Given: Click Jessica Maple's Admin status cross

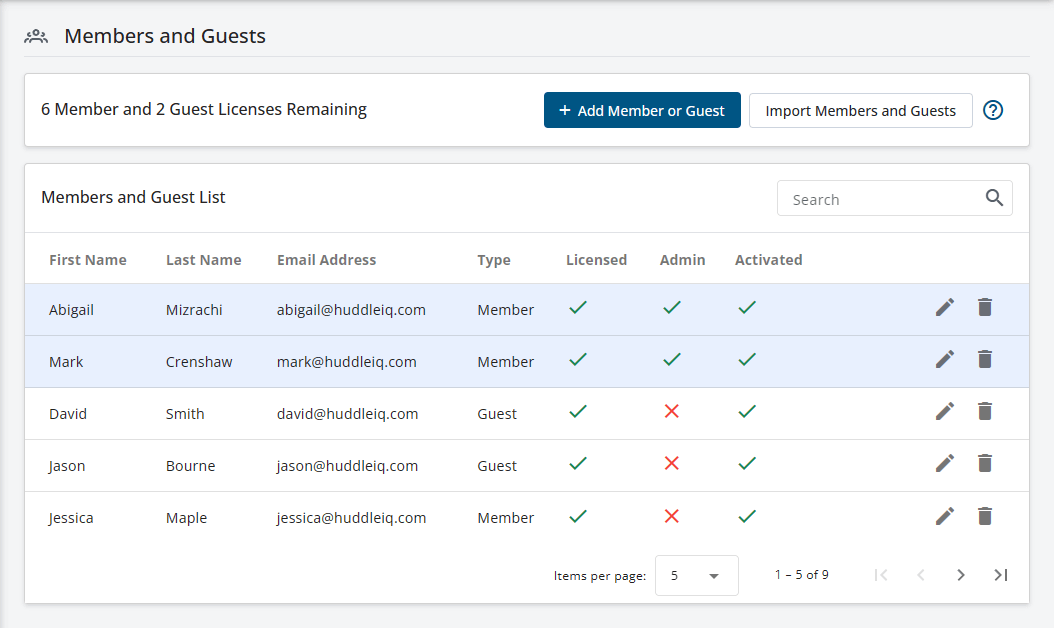Looking at the screenshot, I should pos(672,516).
